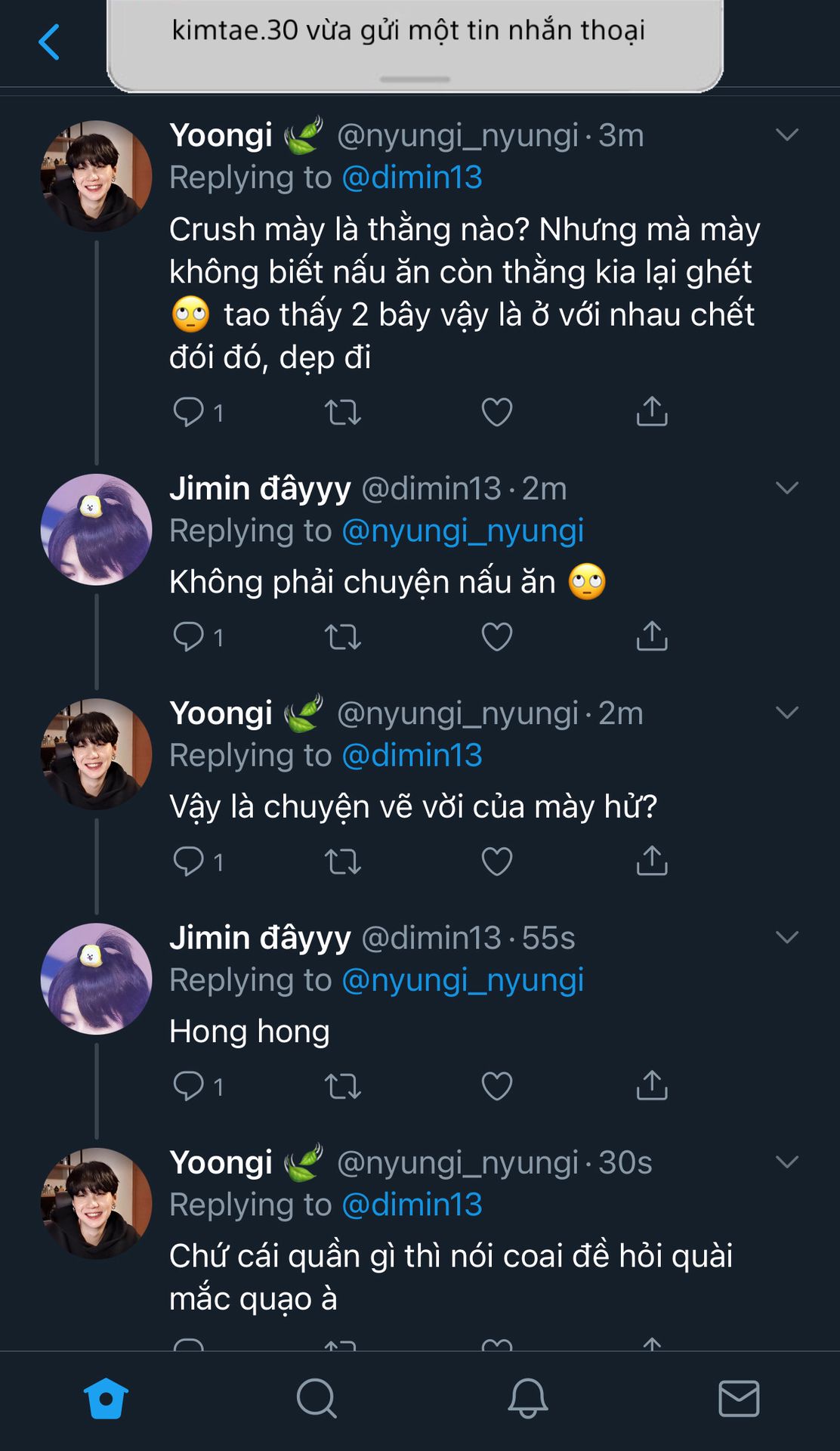The image size is (840, 1451).
Task: Retweet Jimin's 'Không phải chuyện nấu ăn' reply
Action: tap(343, 637)
